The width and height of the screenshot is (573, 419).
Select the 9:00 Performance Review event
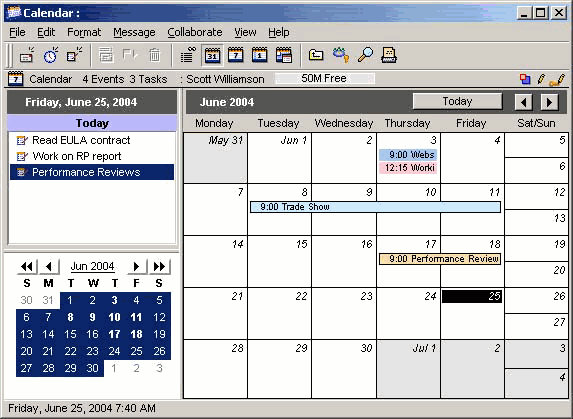point(440,259)
